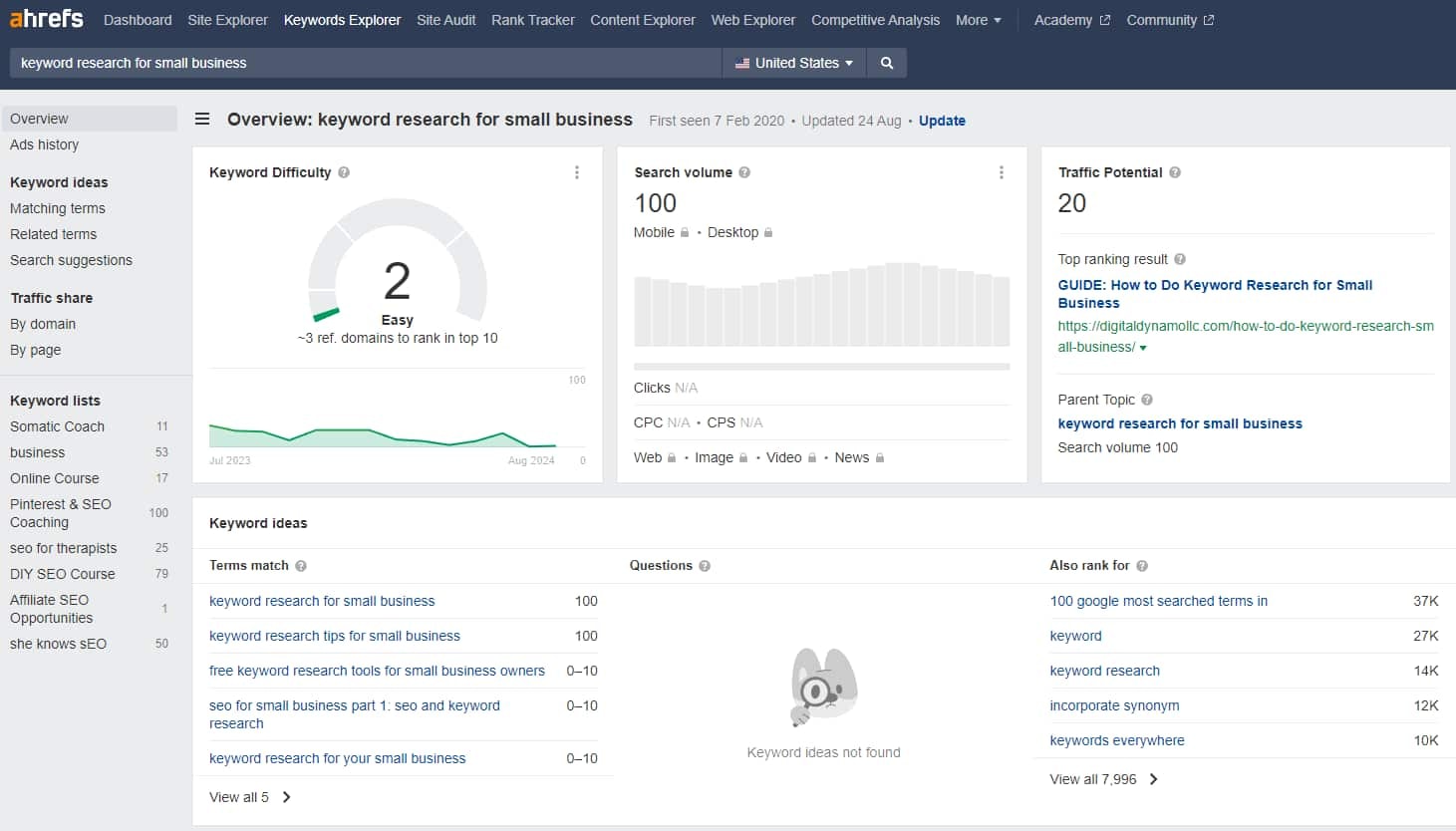Screen dimensions: 1456x831
Task: Click help icon beside Terms match
Action: [301, 566]
